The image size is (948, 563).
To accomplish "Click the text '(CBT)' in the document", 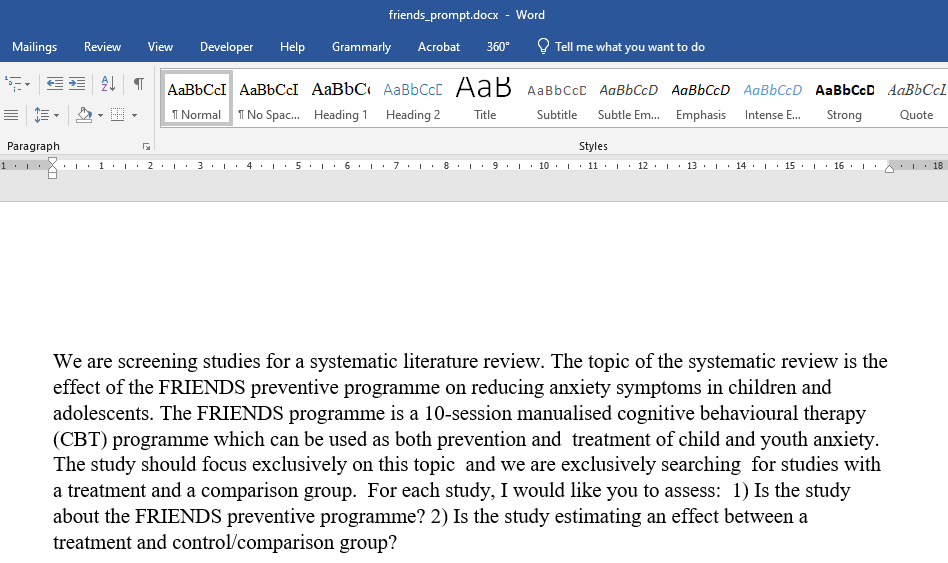I will (80, 439).
